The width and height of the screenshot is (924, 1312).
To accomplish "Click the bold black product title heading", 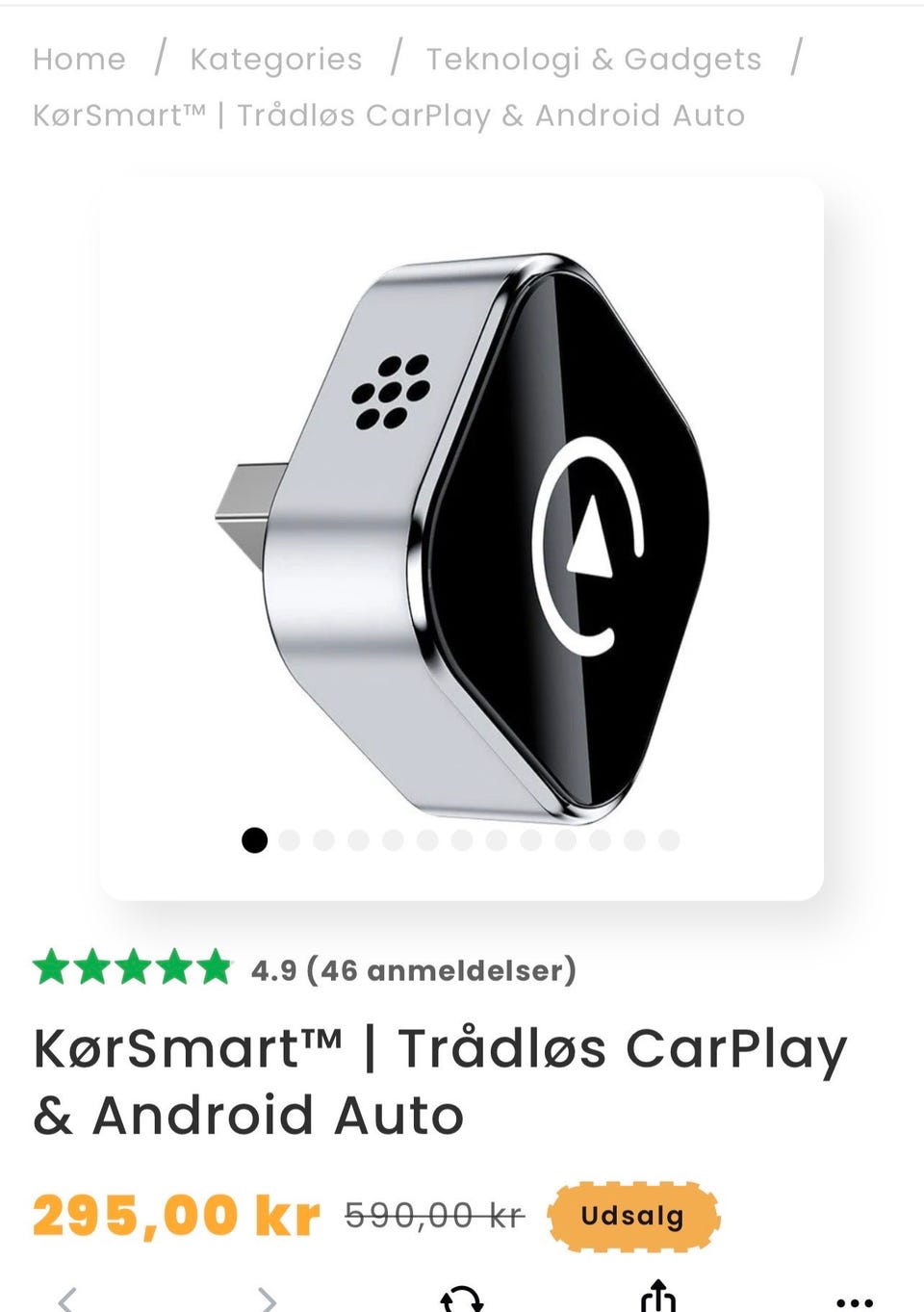I will (x=440, y=1082).
